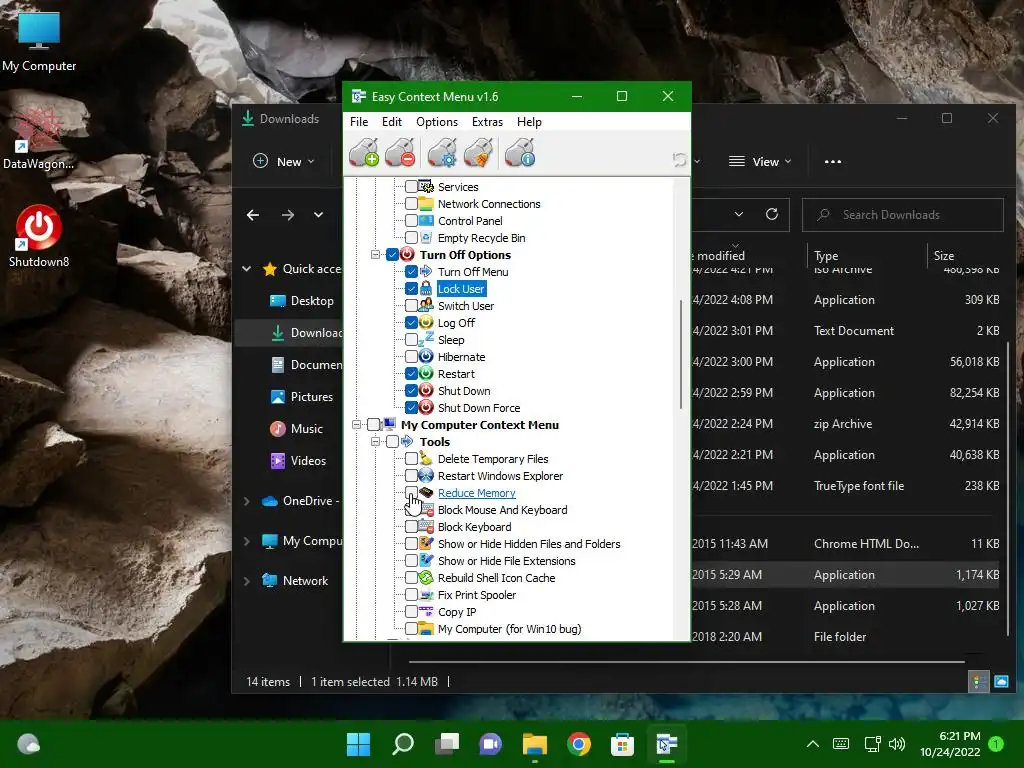The width and height of the screenshot is (1024, 768).
Task: Check the Delete Temporary Files checkbox
Action: coord(411,458)
